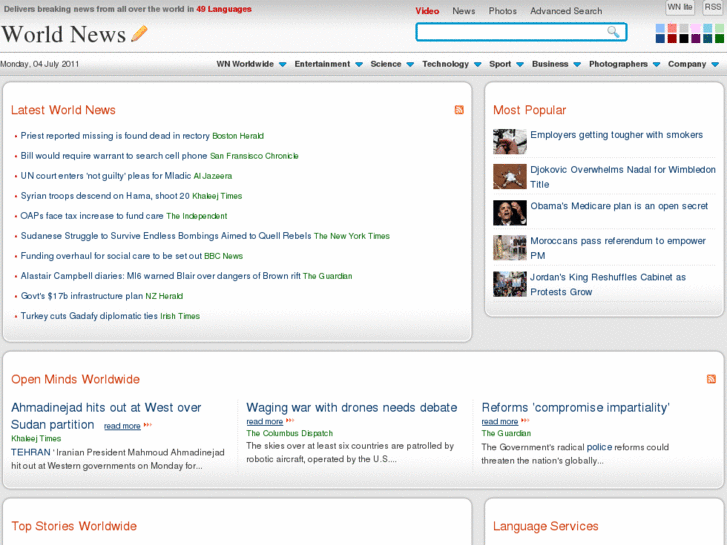The image size is (727, 545).
Task: Open 'Govt's $17b infrastructure plan' headline
Action: [x=82, y=295]
